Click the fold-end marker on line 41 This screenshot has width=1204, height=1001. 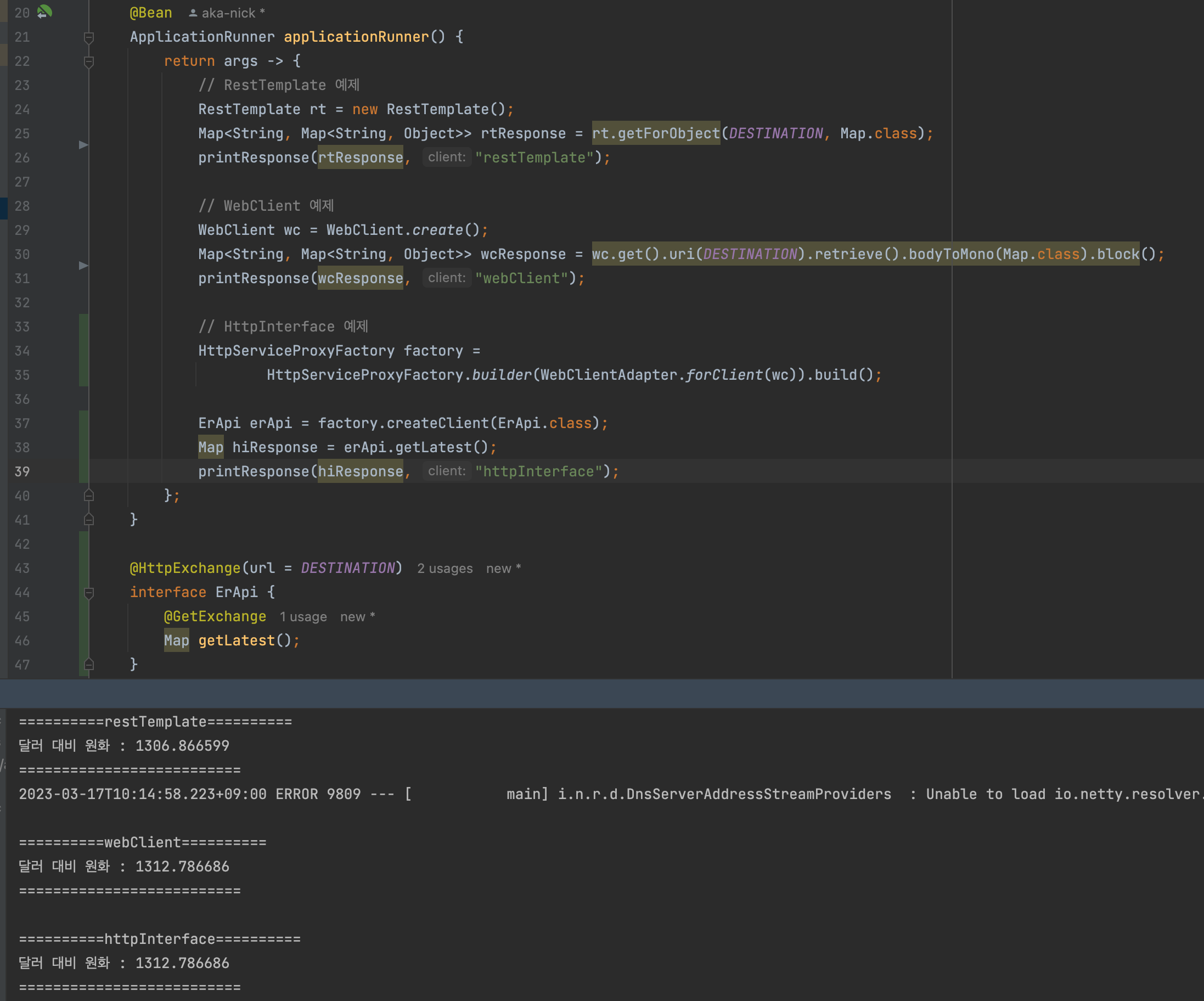tap(89, 519)
